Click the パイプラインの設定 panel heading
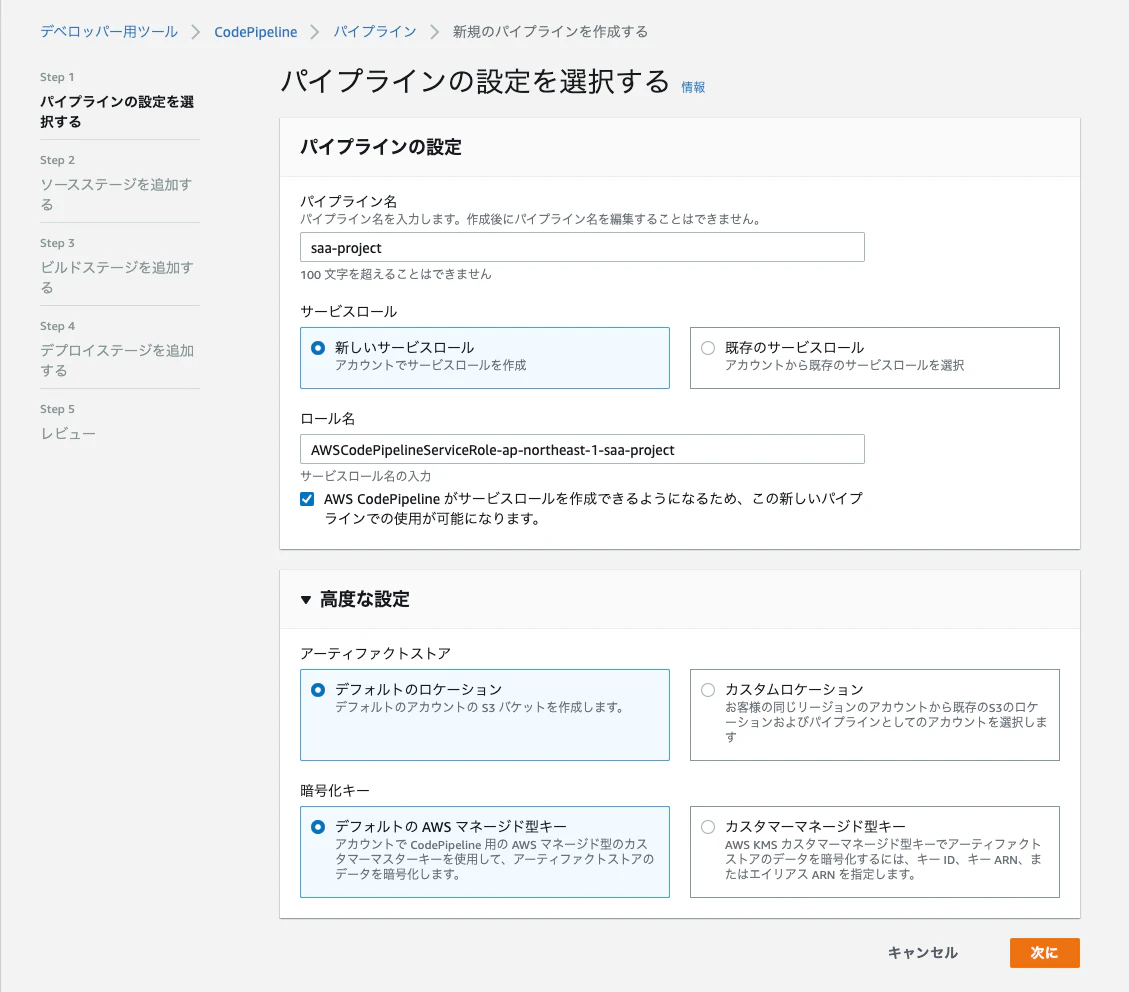 tap(381, 147)
